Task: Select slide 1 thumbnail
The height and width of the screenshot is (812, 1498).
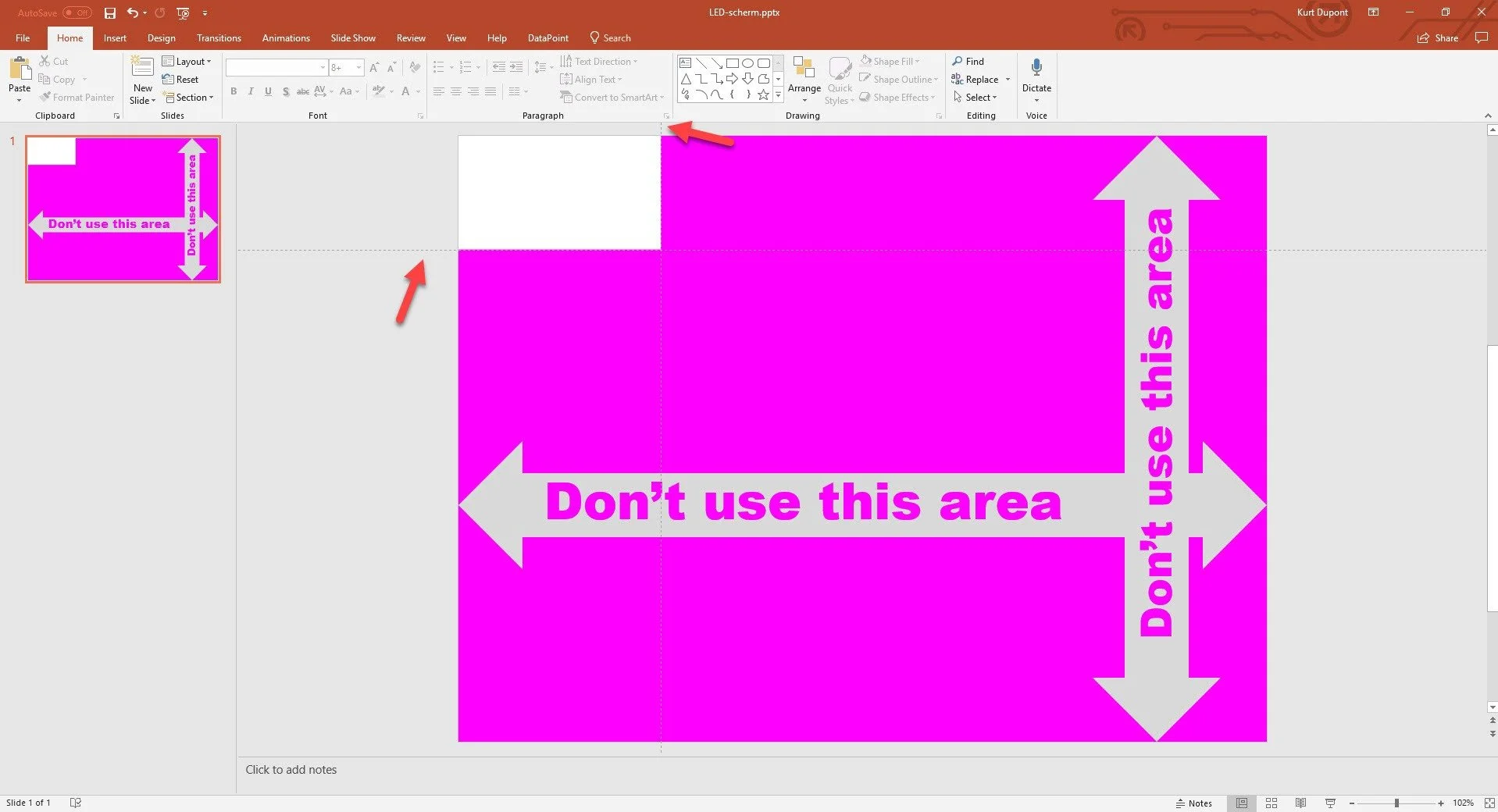Action: pos(123,209)
